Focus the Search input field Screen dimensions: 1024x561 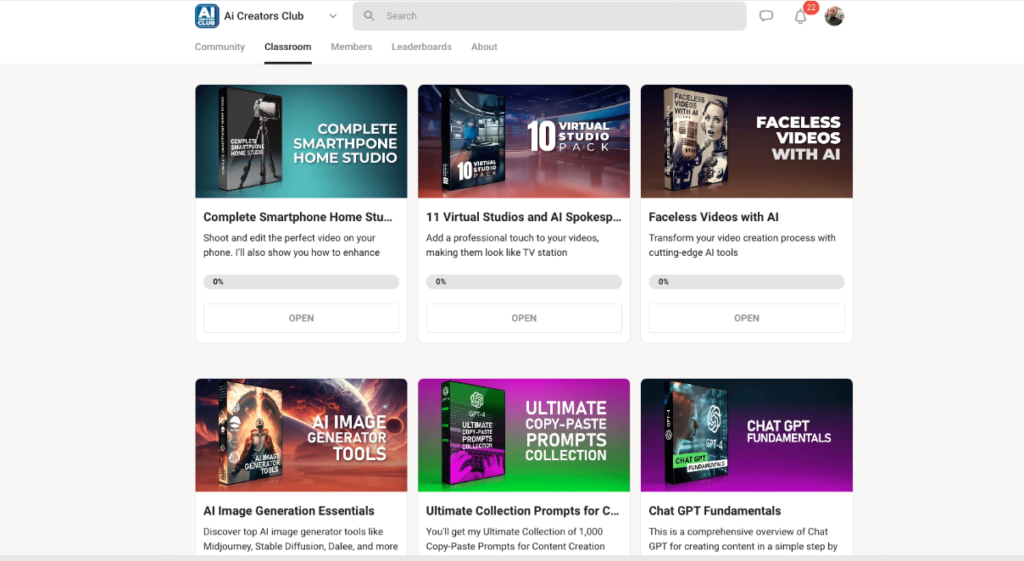(x=549, y=16)
